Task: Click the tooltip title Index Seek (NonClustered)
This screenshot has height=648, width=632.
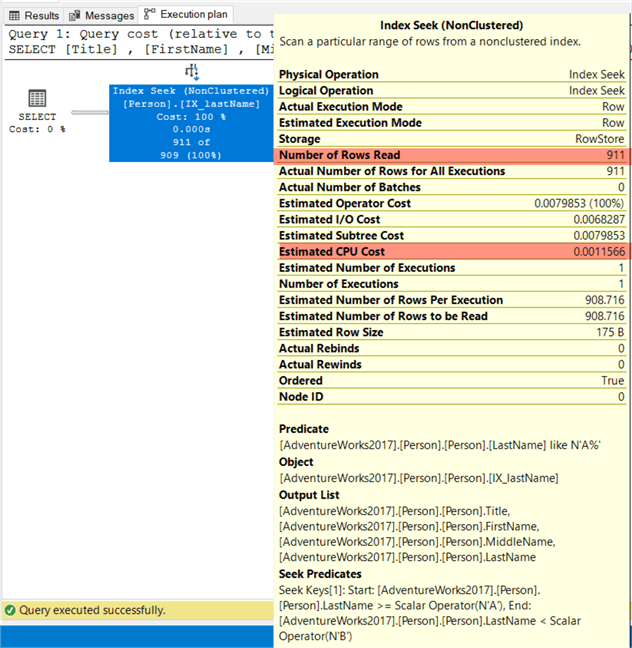Action: coord(451,26)
